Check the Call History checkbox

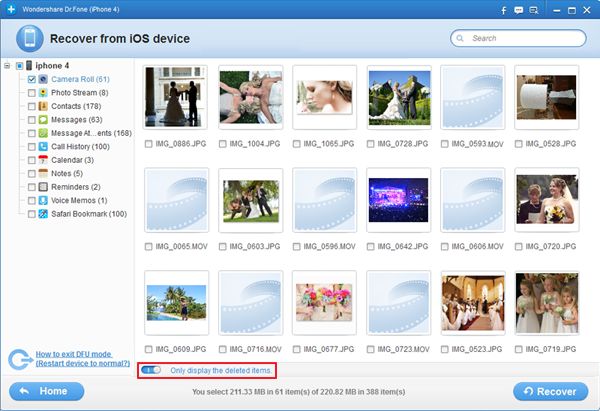coord(32,147)
